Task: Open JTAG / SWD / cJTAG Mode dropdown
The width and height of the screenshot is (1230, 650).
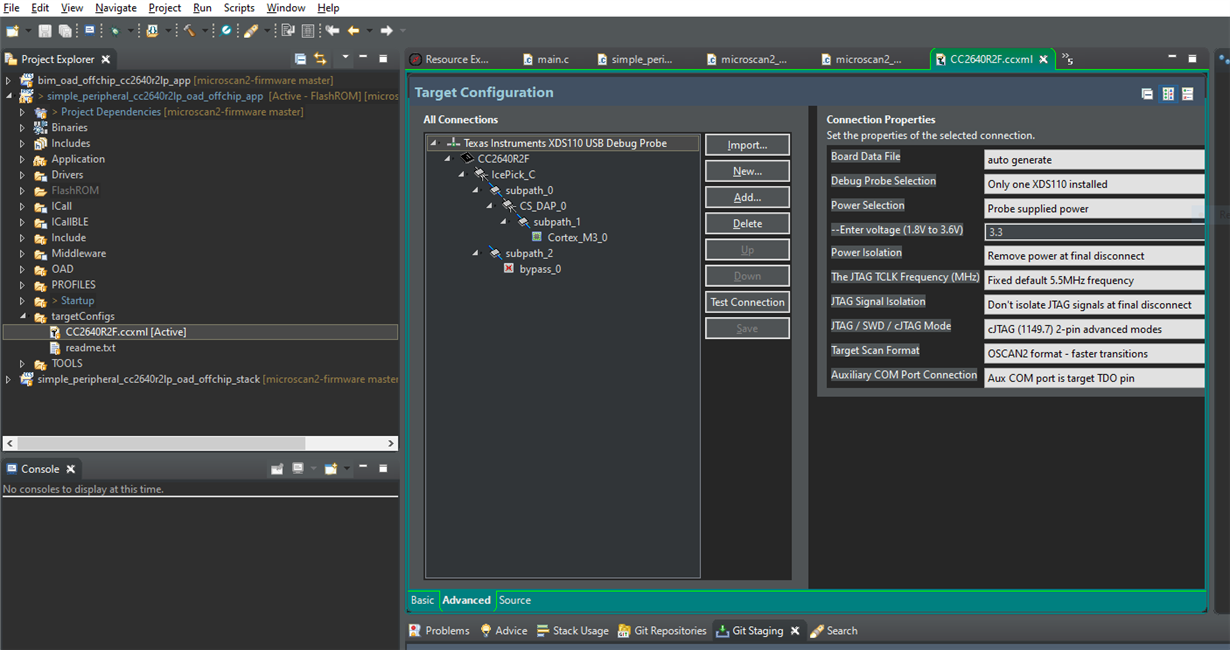Action: tap(1094, 329)
